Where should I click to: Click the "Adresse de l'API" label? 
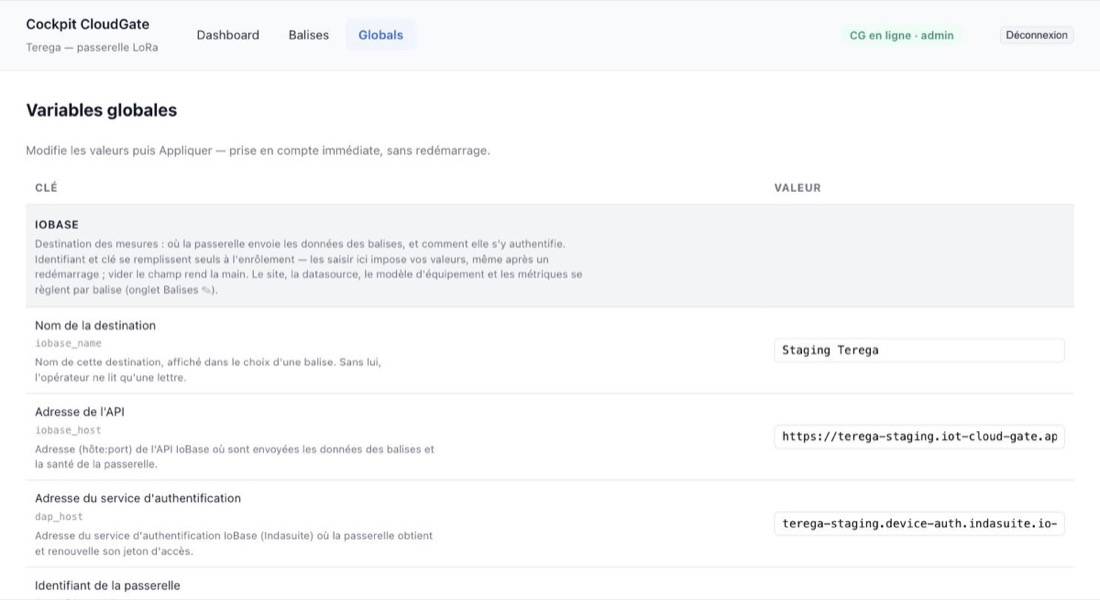pos(79,412)
